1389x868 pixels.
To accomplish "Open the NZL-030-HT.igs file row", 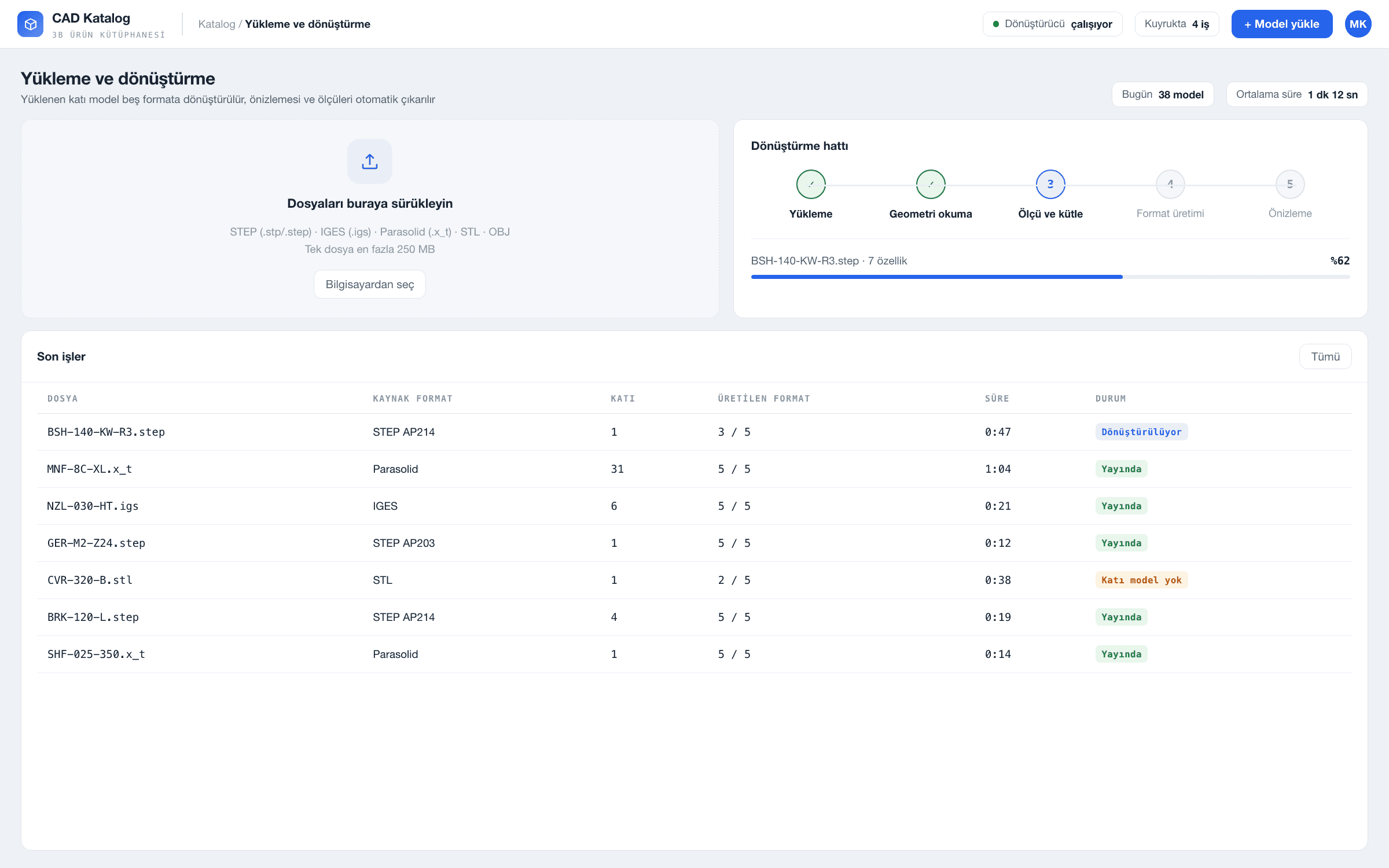I will [694, 506].
